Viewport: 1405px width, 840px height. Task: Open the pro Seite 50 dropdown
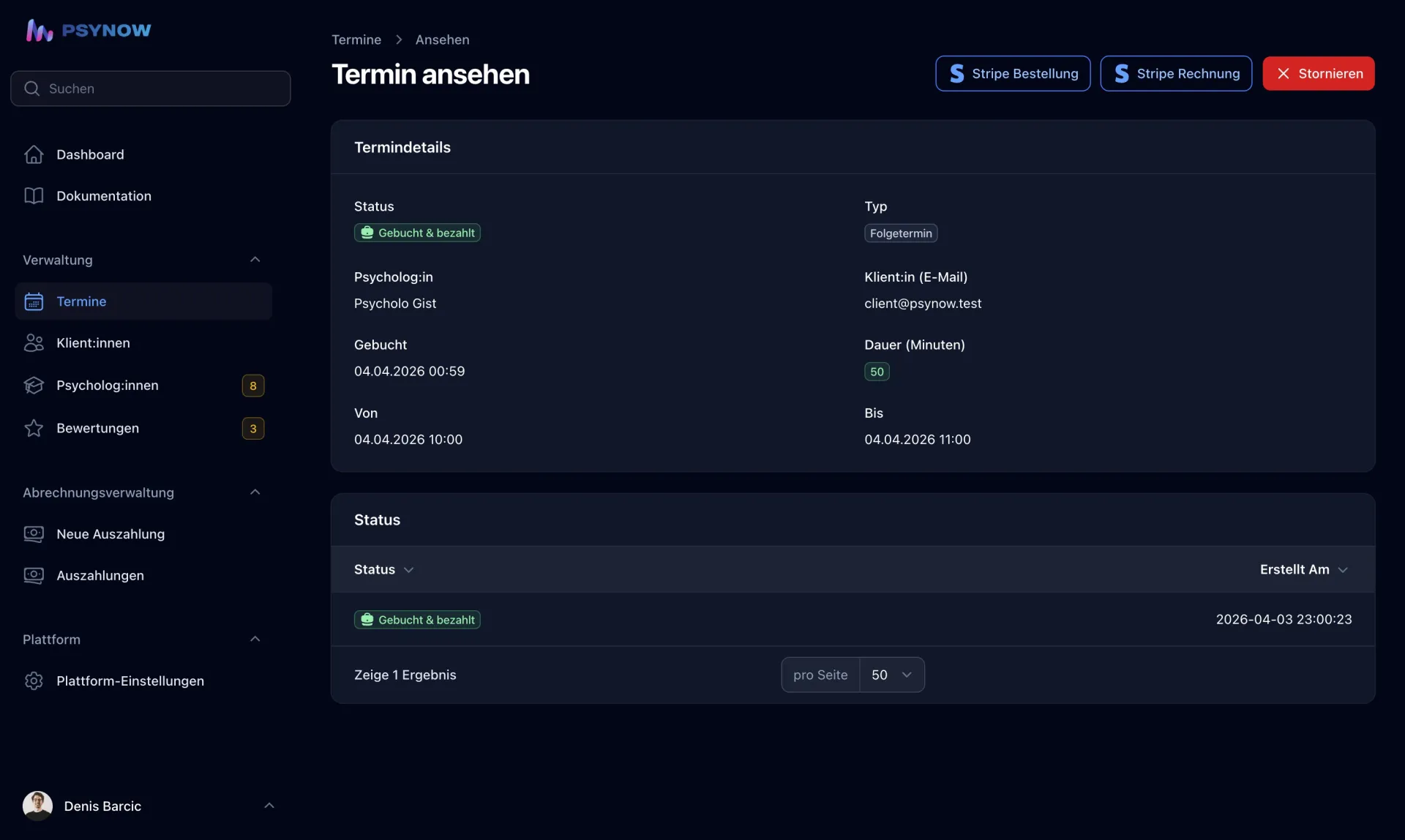(x=891, y=675)
